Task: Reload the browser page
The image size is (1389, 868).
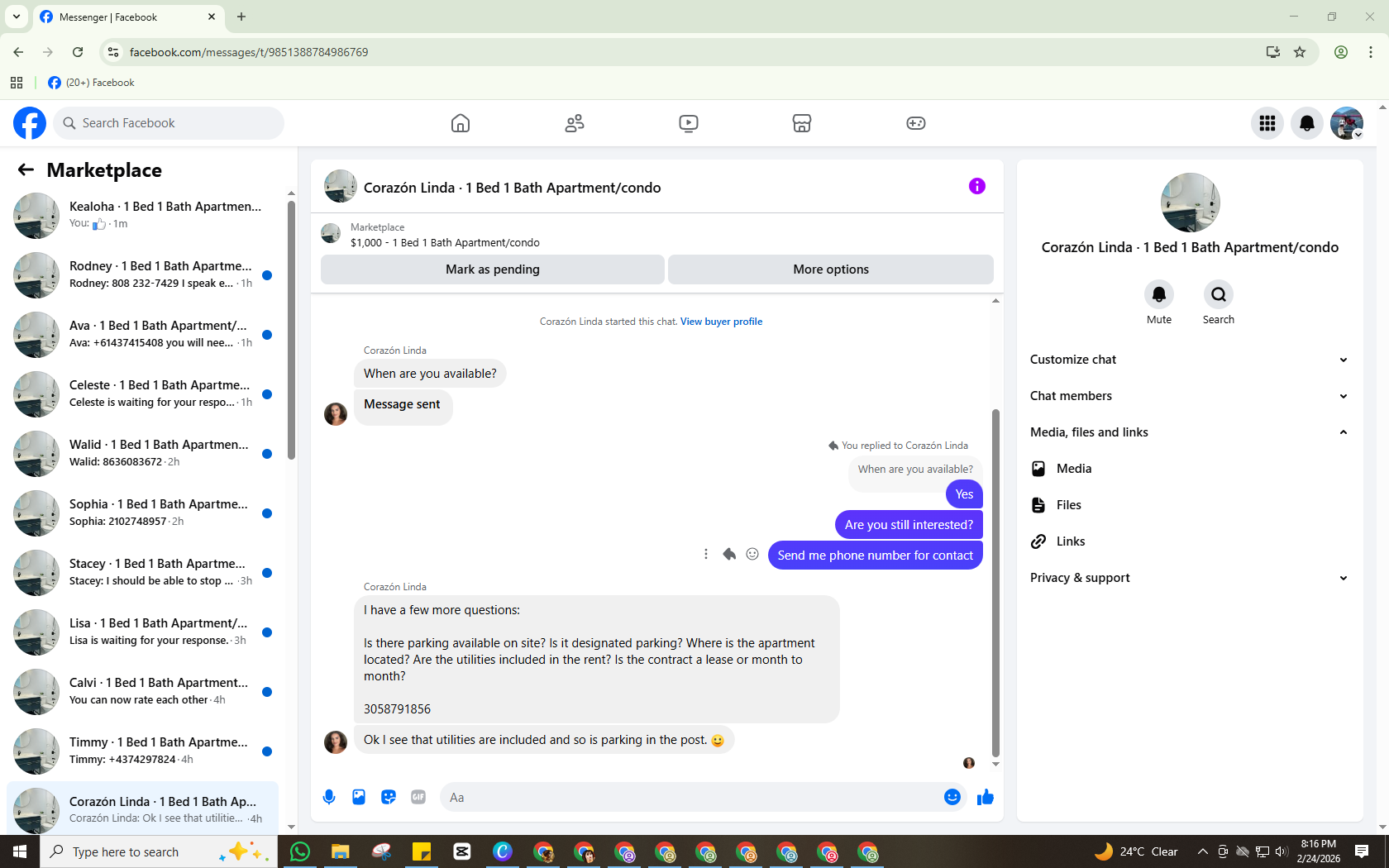Action: tap(78, 52)
